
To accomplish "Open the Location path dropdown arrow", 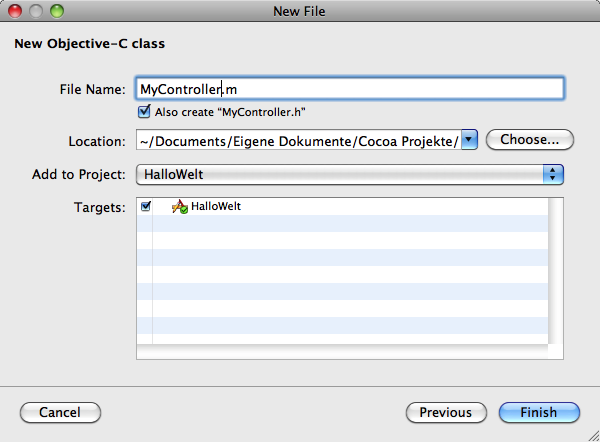I will pyautogui.click(x=469, y=140).
